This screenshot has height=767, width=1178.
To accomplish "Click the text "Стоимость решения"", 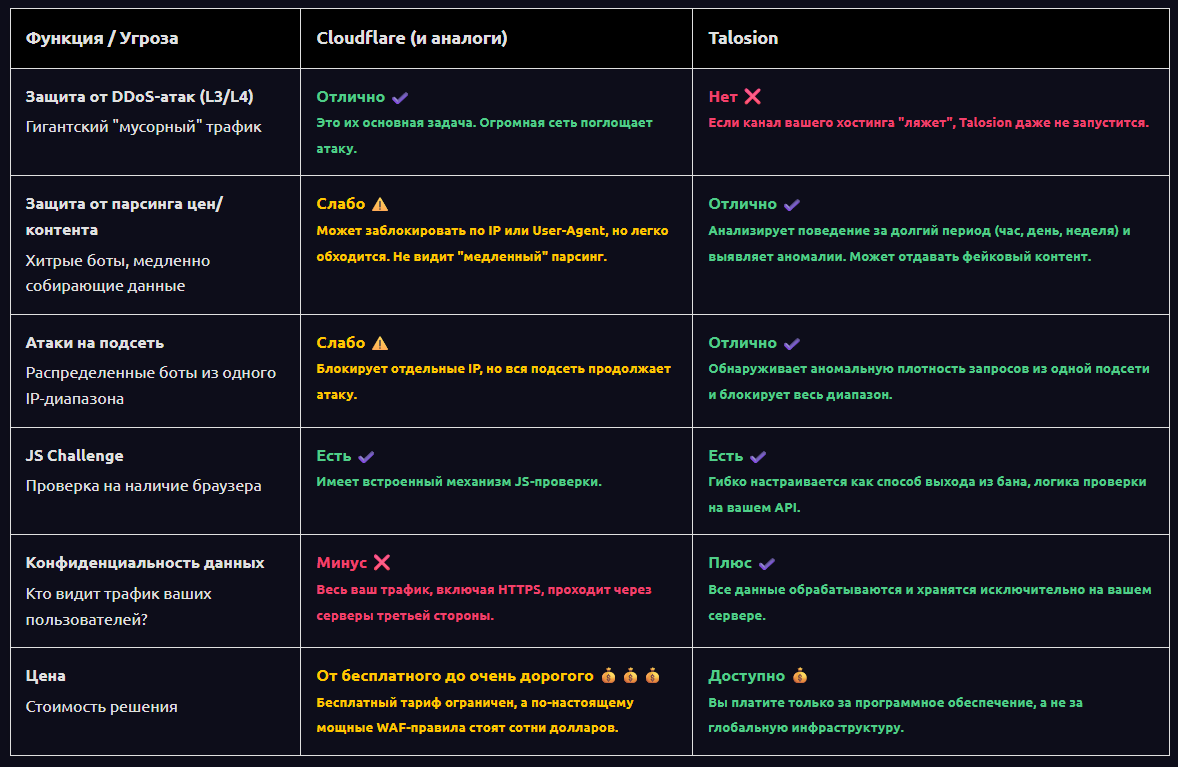I will coord(101,707).
